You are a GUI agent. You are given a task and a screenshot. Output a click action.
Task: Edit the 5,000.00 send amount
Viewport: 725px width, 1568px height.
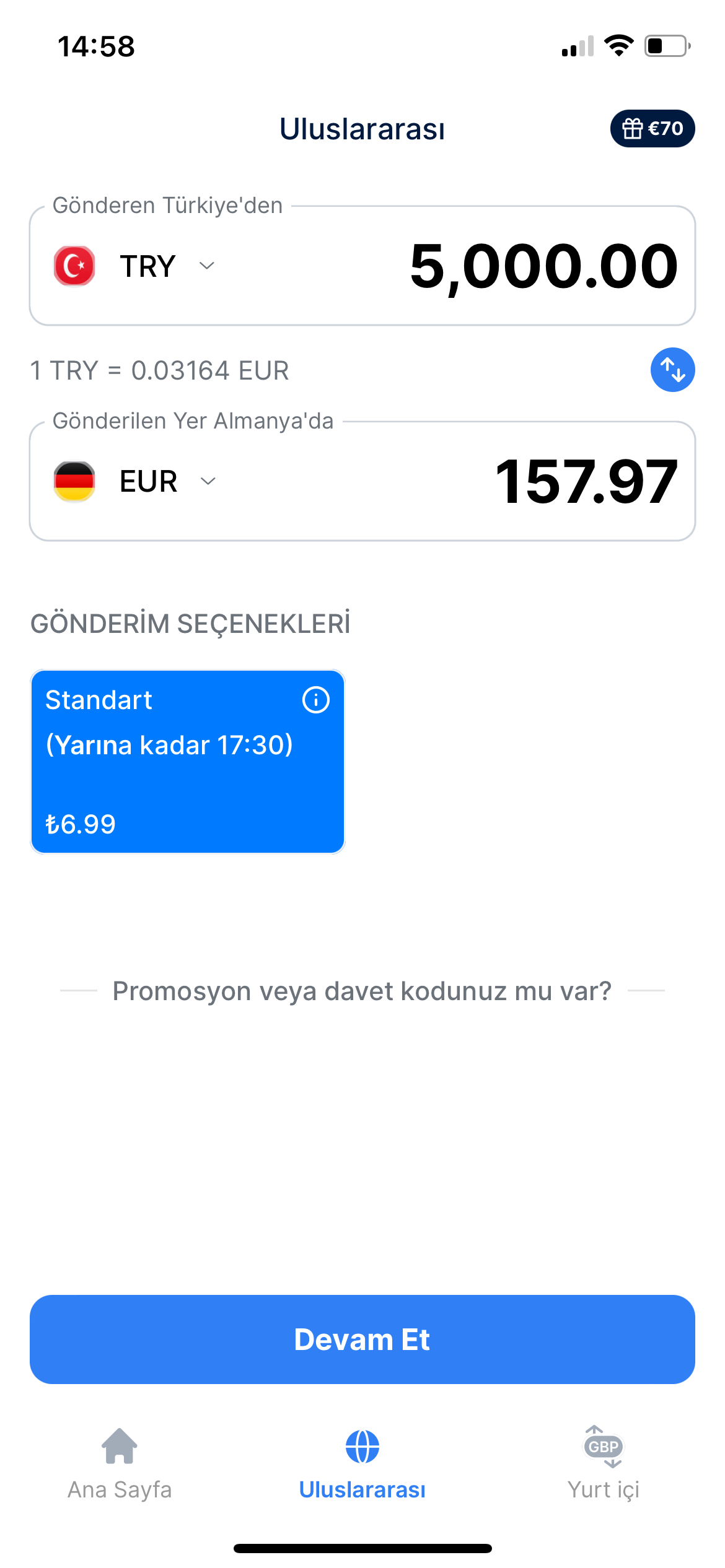tap(543, 266)
